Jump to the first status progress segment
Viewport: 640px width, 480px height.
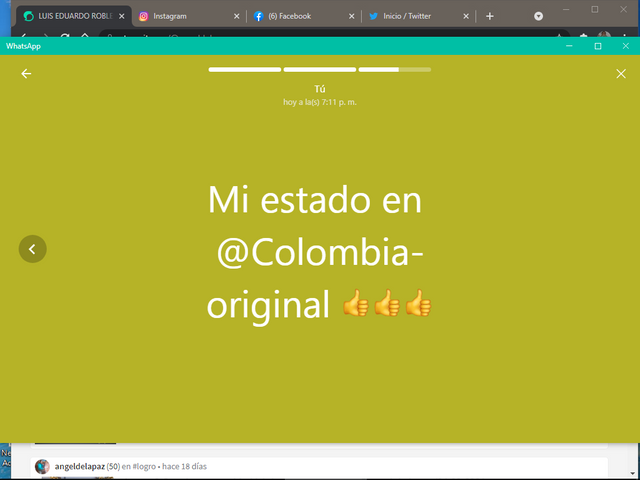pyautogui.click(x=244, y=70)
